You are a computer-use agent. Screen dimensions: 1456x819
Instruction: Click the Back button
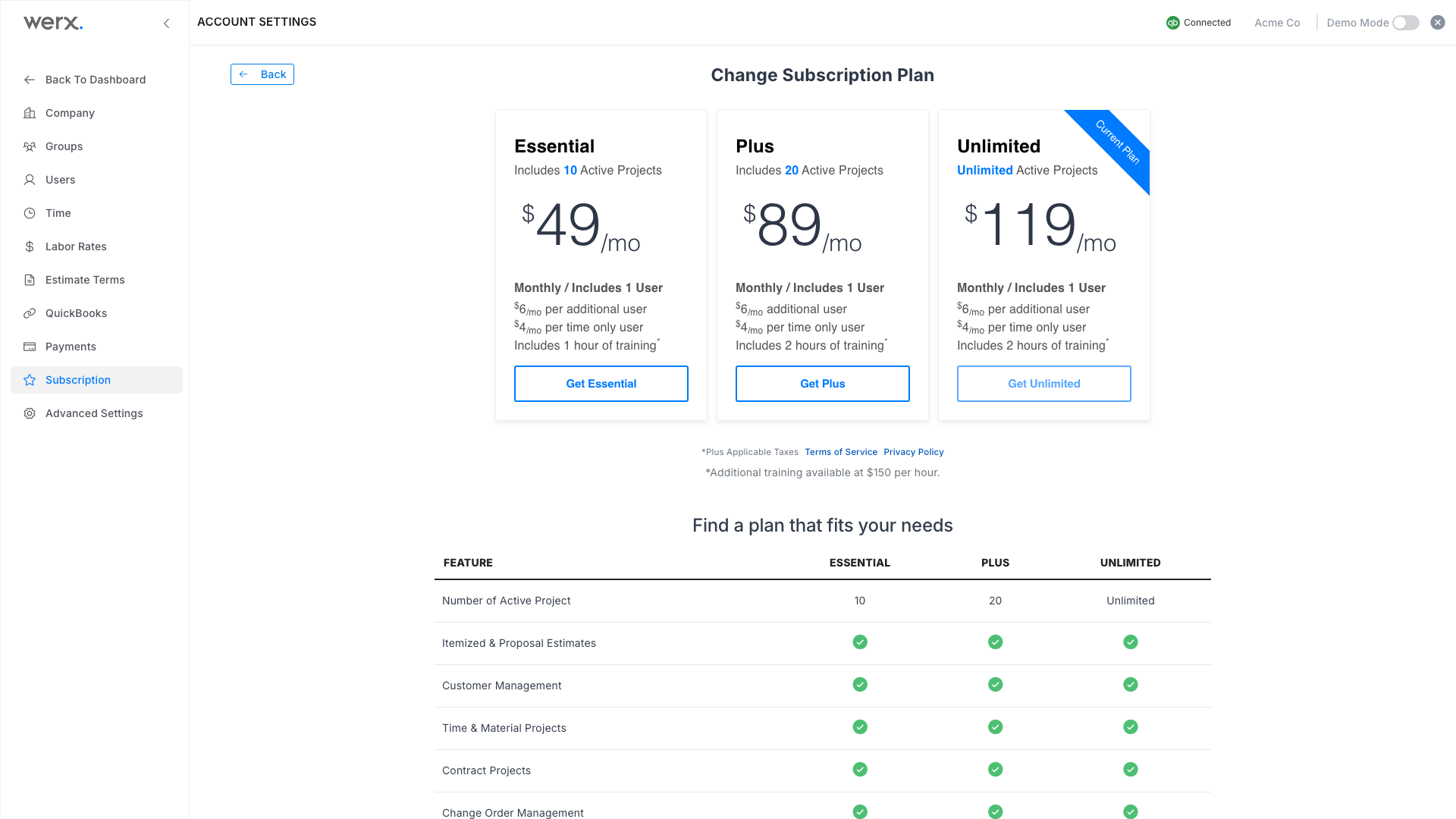pyautogui.click(x=262, y=74)
